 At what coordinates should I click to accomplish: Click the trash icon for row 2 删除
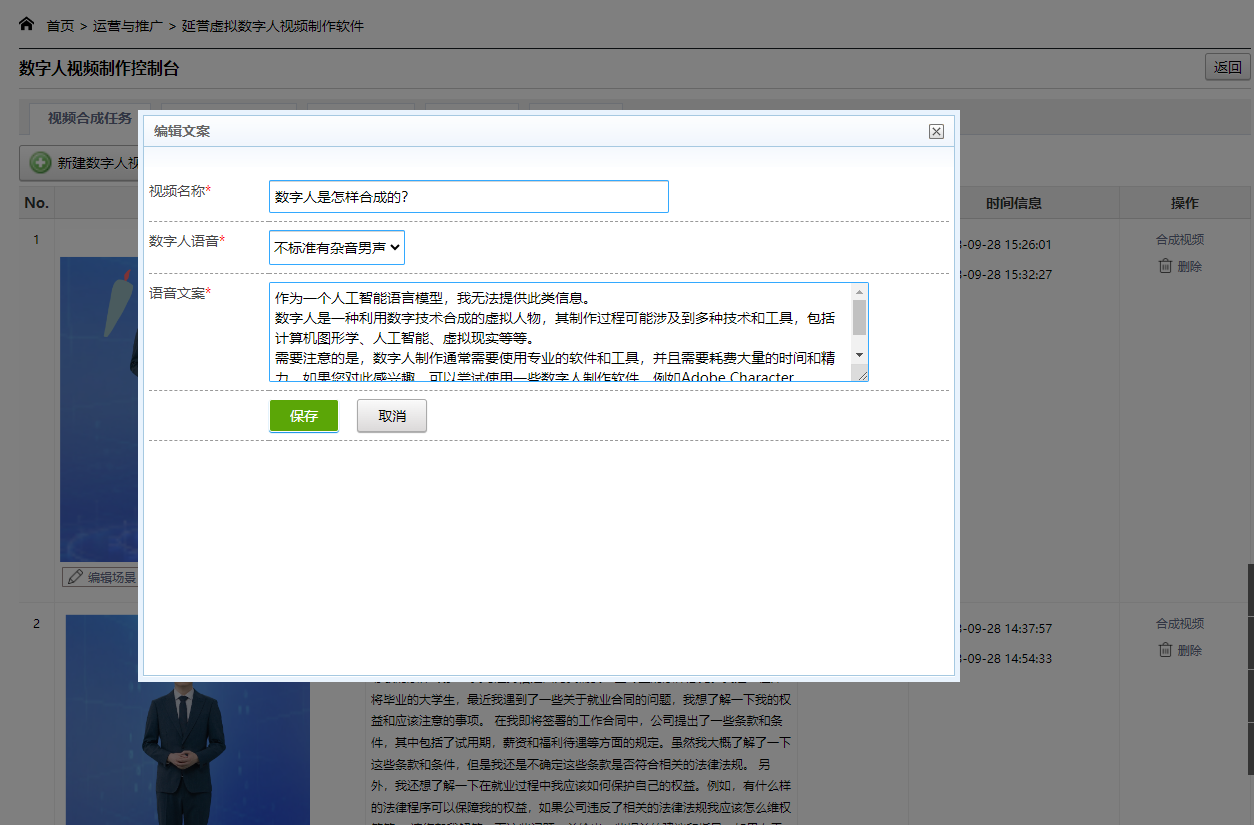tap(1165, 650)
